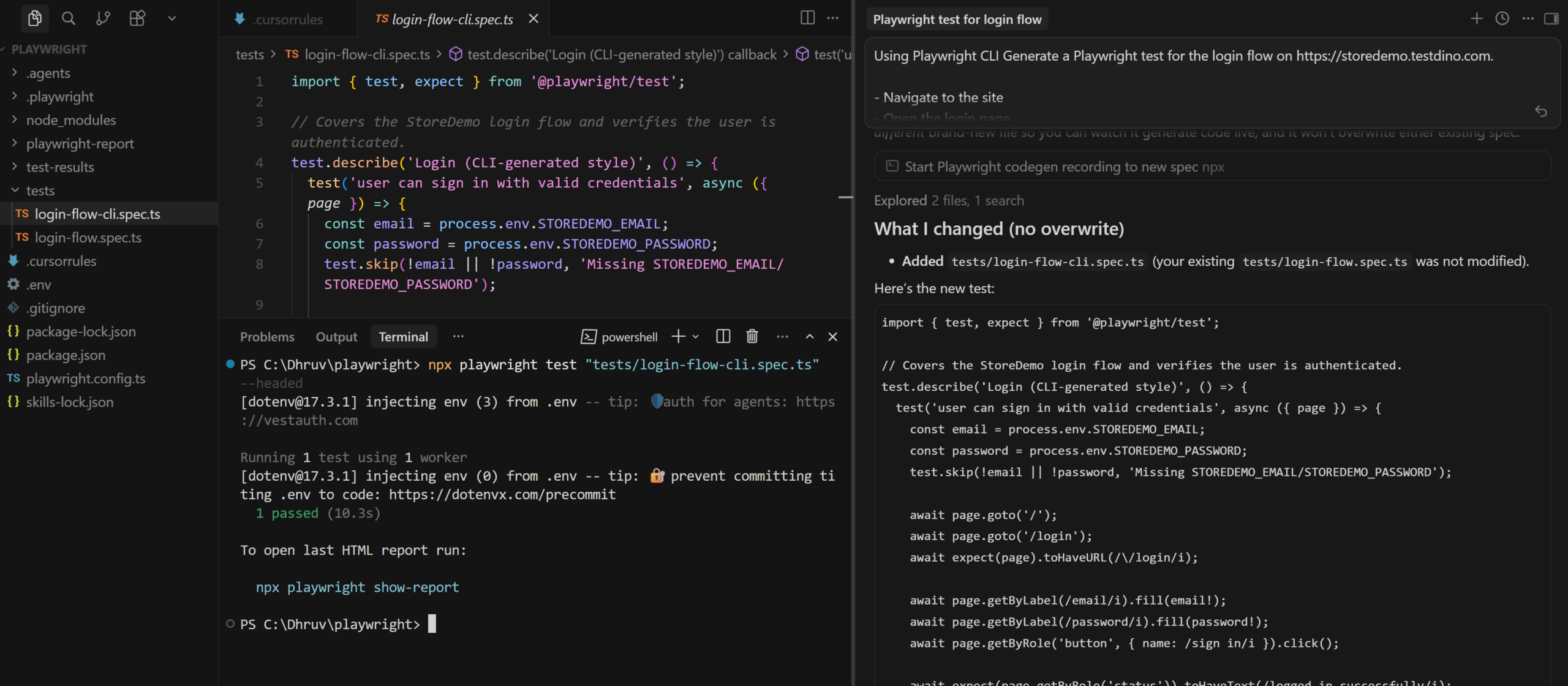Open chat history clock icon

(1502, 18)
